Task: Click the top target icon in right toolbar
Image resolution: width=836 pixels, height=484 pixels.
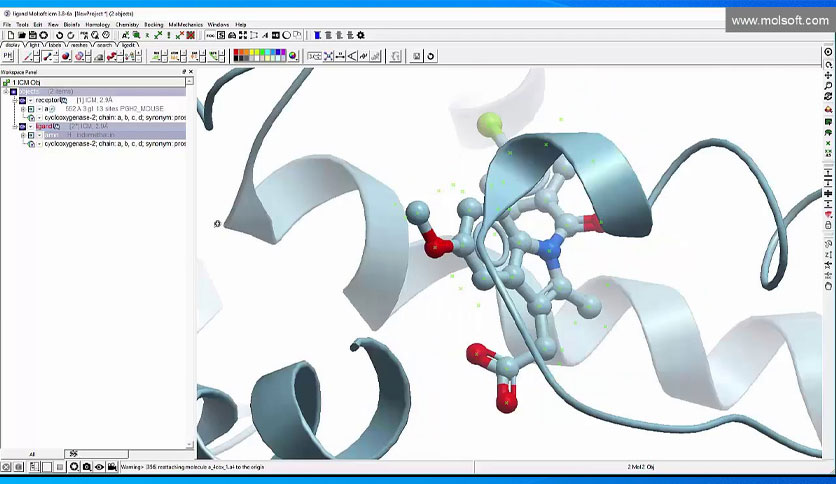Action: 828,52
